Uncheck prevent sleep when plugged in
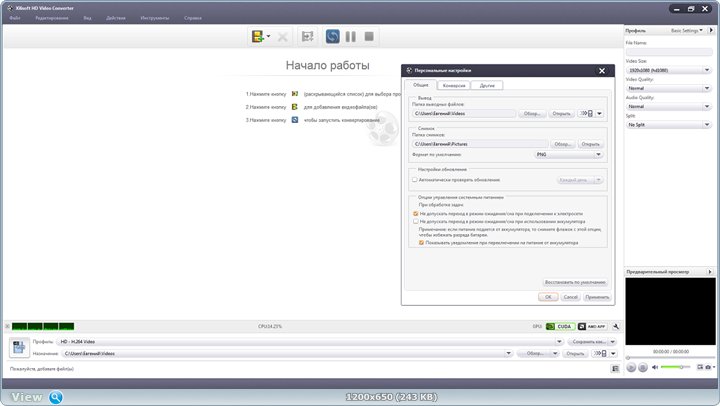This screenshot has height=406, width=720. click(415, 213)
